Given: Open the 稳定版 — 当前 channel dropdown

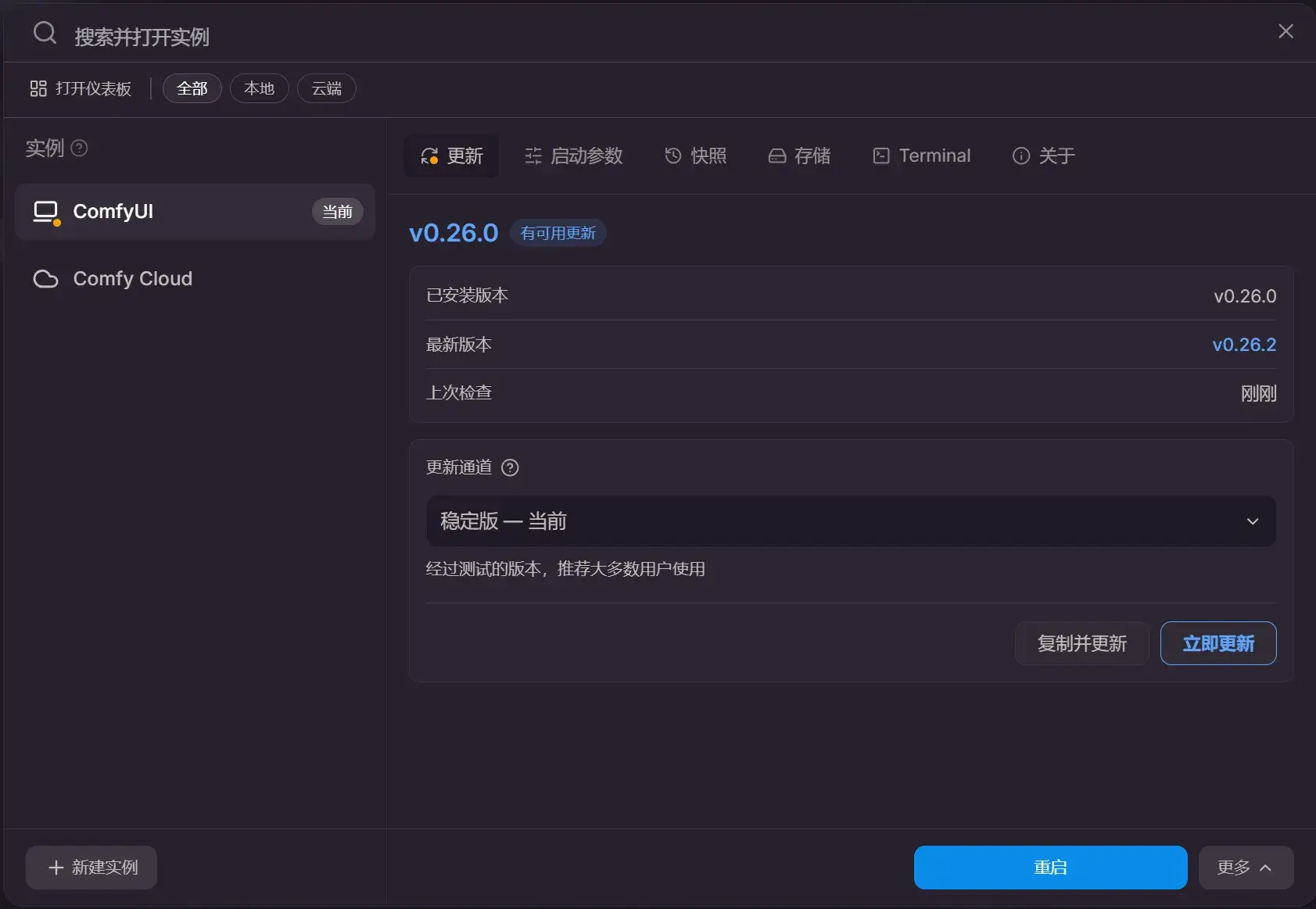Looking at the screenshot, I should (851, 521).
